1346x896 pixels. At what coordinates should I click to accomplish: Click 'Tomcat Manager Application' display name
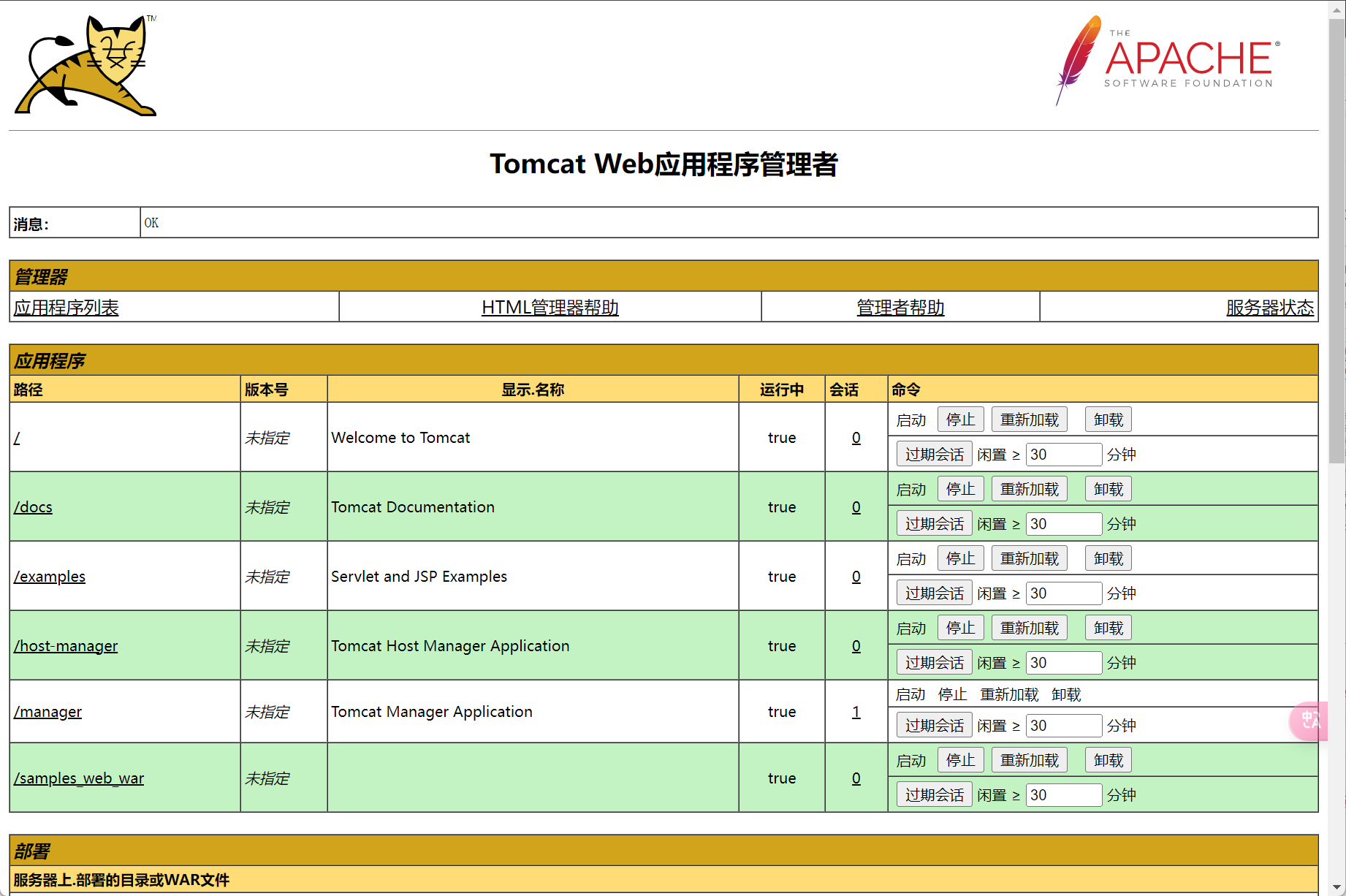432,712
